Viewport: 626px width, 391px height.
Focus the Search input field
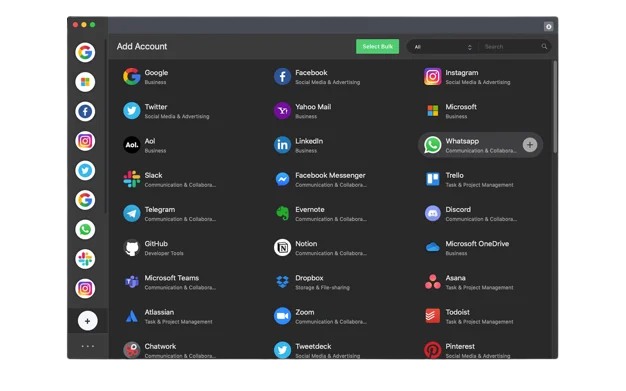coord(510,47)
